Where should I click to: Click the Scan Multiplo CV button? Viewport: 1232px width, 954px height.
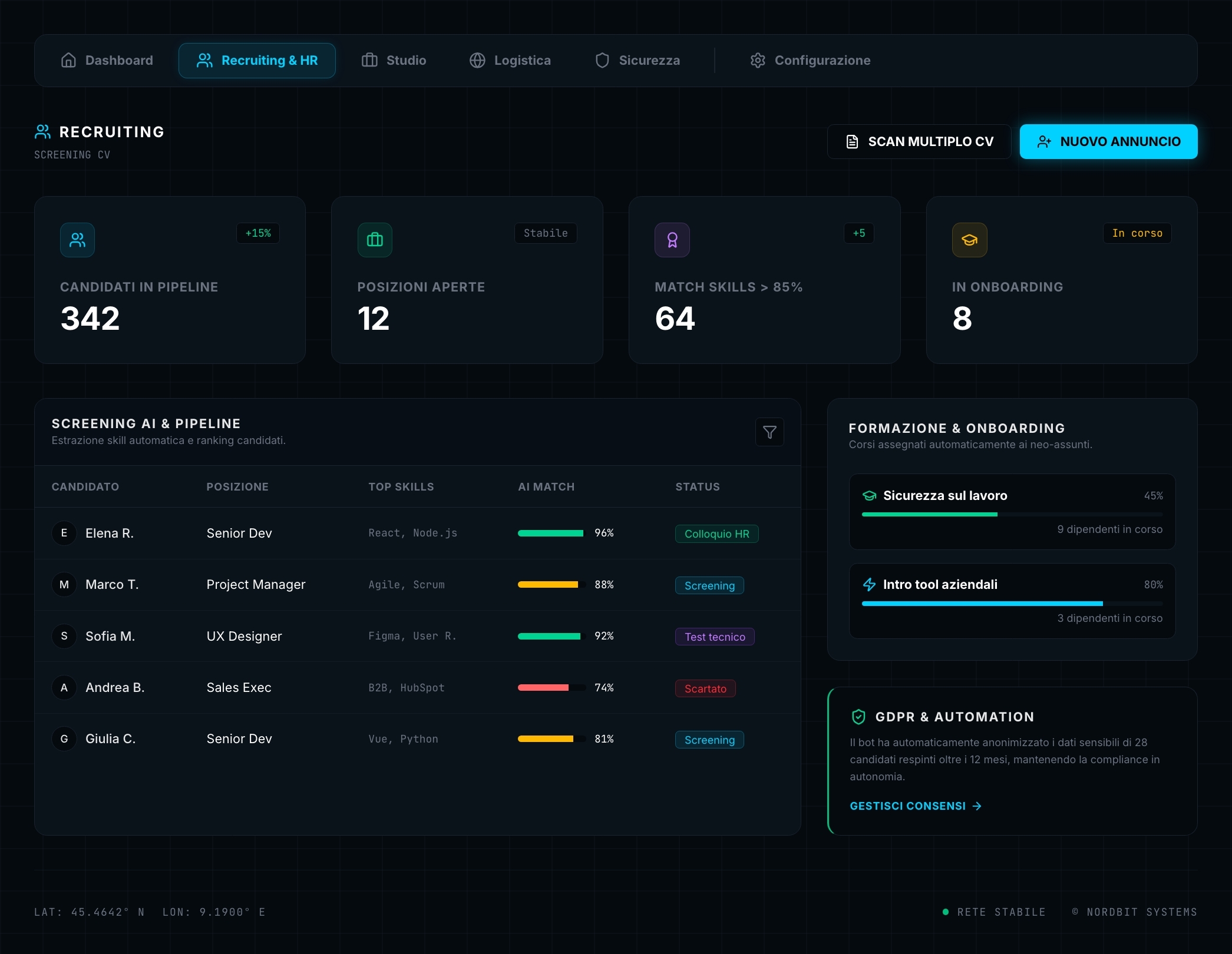click(919, 141)
